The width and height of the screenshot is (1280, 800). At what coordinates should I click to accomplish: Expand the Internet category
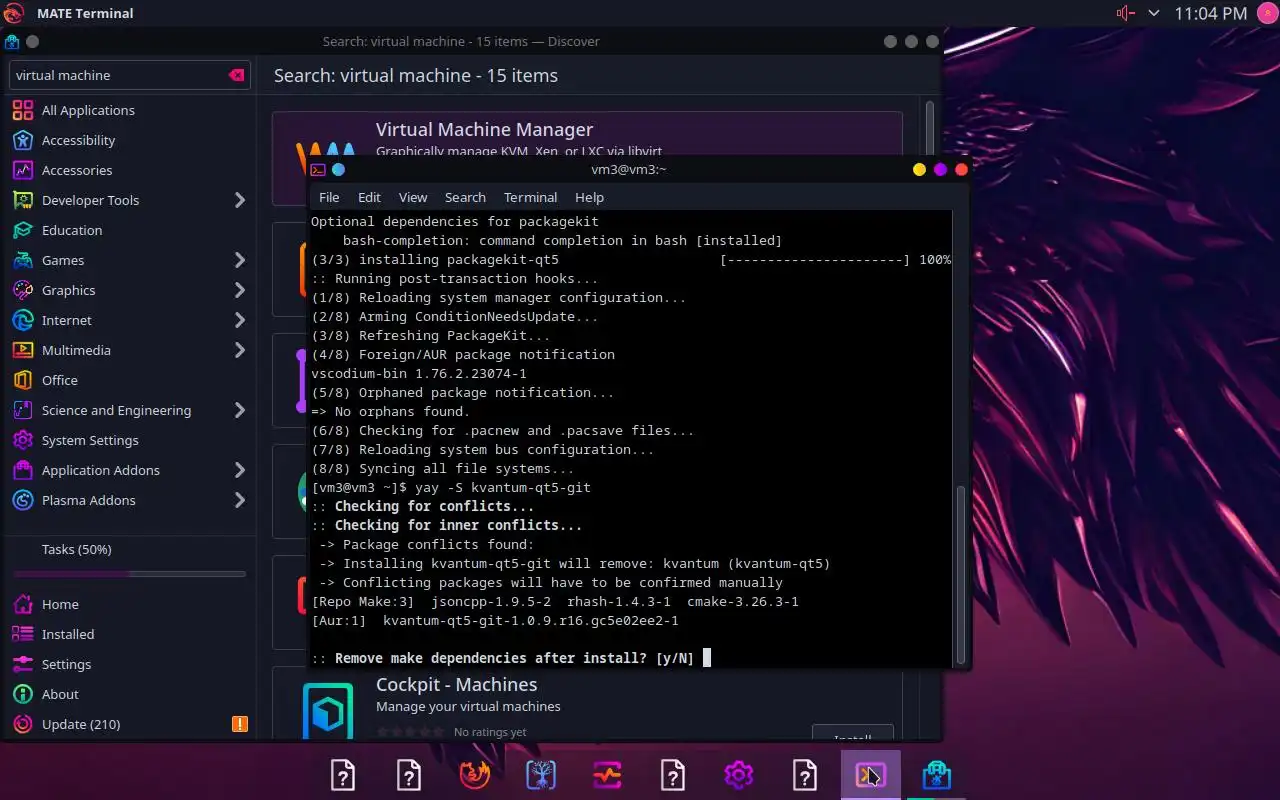click(x=240, y=320)
